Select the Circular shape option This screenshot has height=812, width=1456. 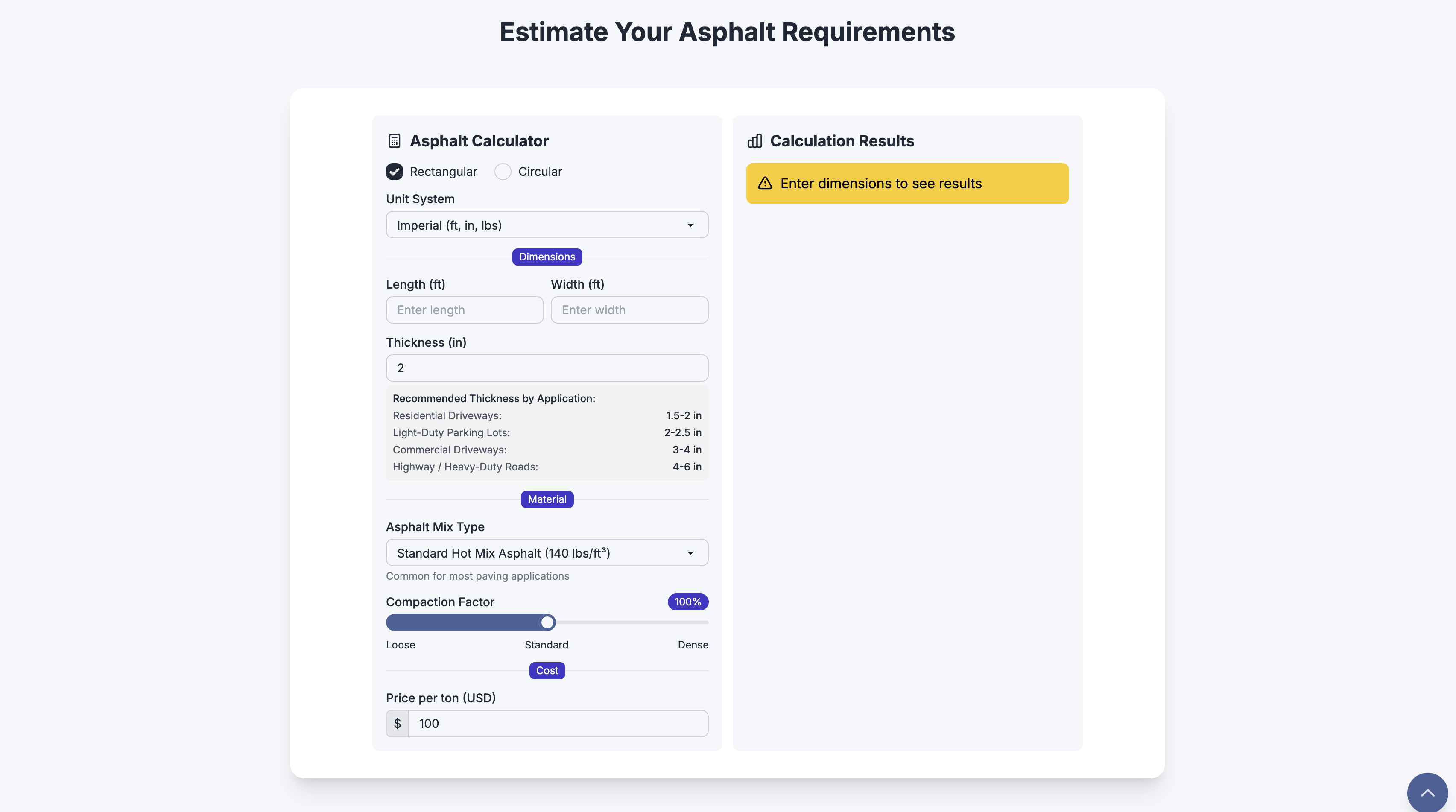click(x=503, y=171)
